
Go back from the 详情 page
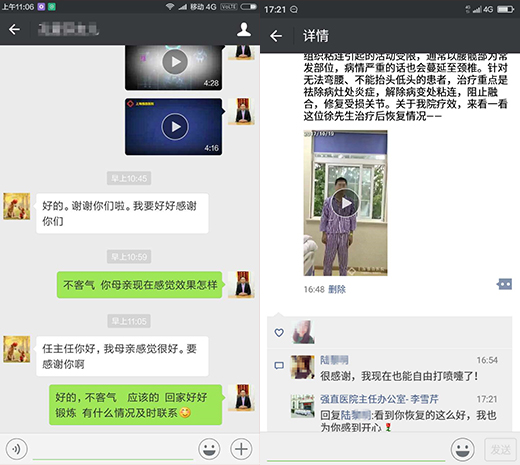point(276,36)
